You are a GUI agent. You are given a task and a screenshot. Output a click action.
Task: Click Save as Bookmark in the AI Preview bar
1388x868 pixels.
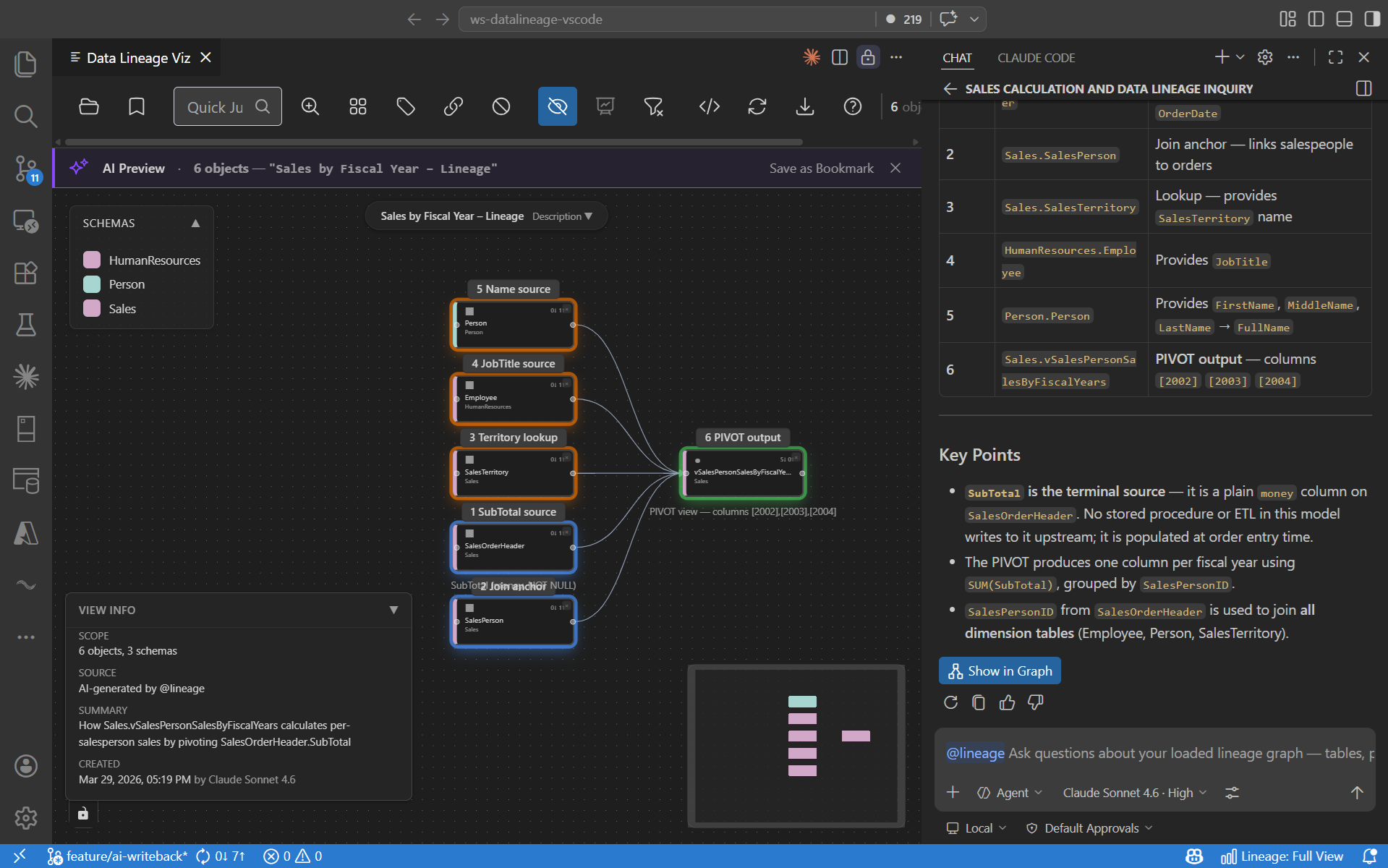[821, 168]
